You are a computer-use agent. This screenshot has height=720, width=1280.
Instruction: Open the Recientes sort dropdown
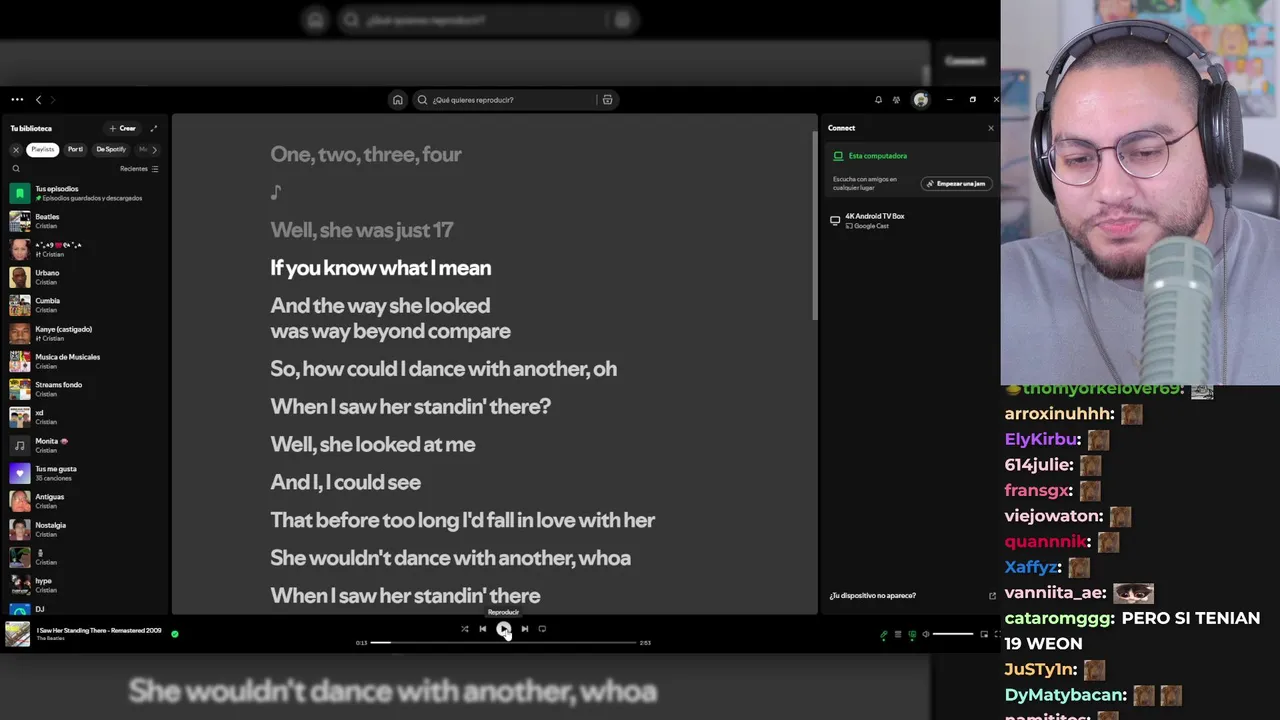(139, 169)
